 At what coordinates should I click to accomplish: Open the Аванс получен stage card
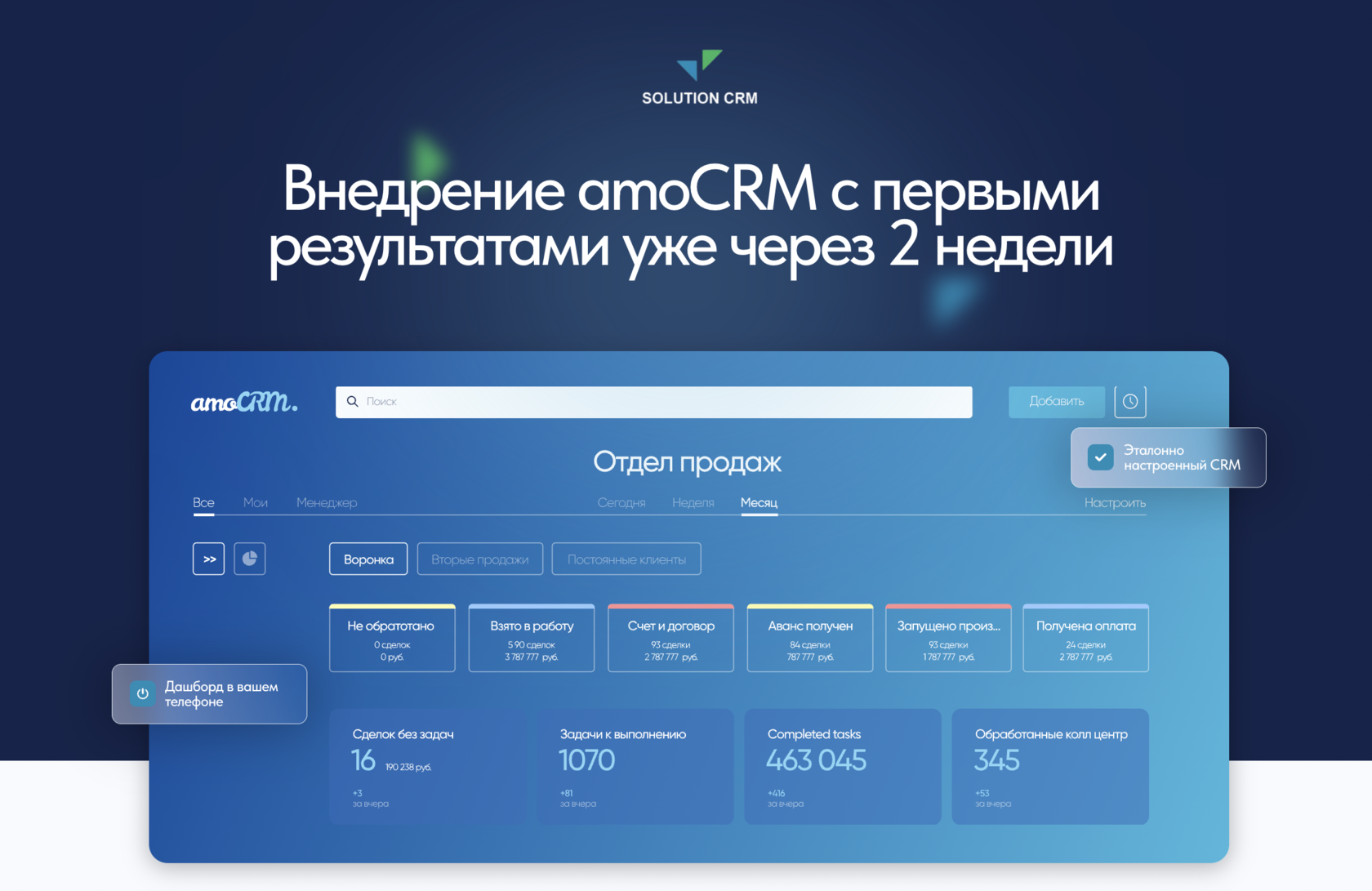810,639
